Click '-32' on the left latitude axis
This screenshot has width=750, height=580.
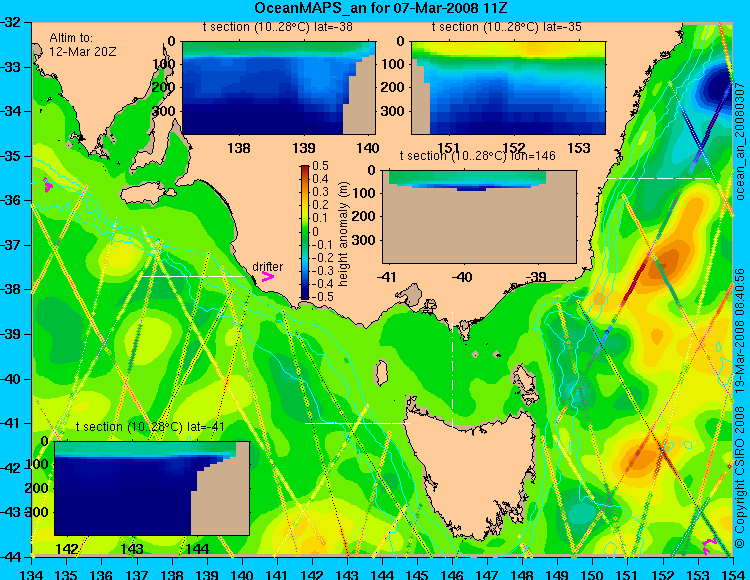(x=10, y=22)
